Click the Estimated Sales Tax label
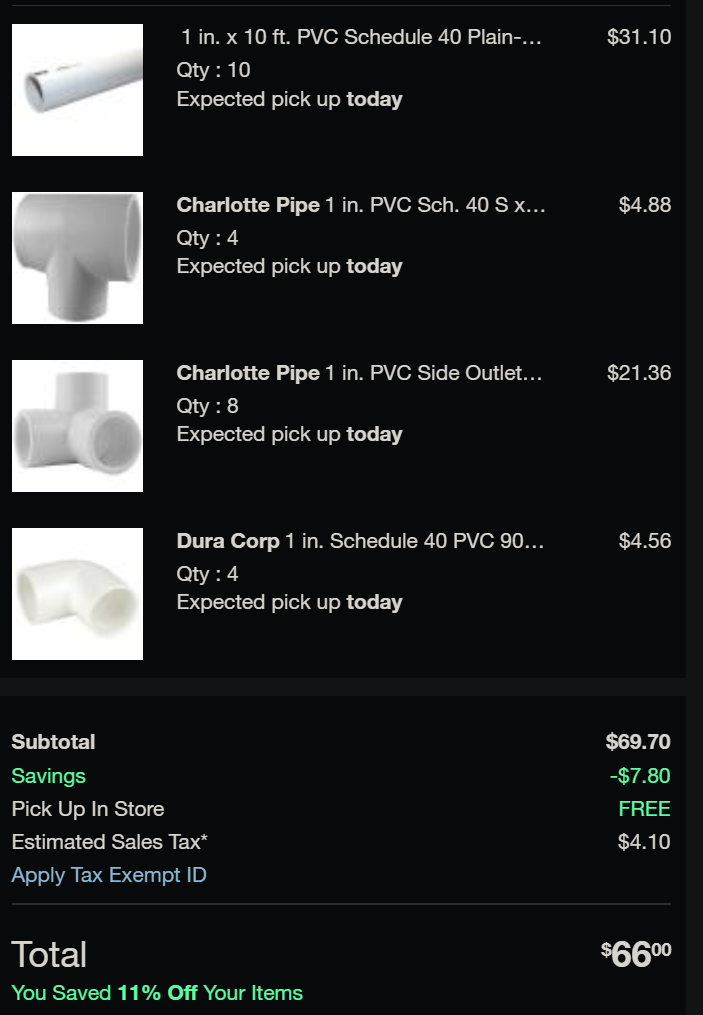703x1015 pixels. (109, 842)
